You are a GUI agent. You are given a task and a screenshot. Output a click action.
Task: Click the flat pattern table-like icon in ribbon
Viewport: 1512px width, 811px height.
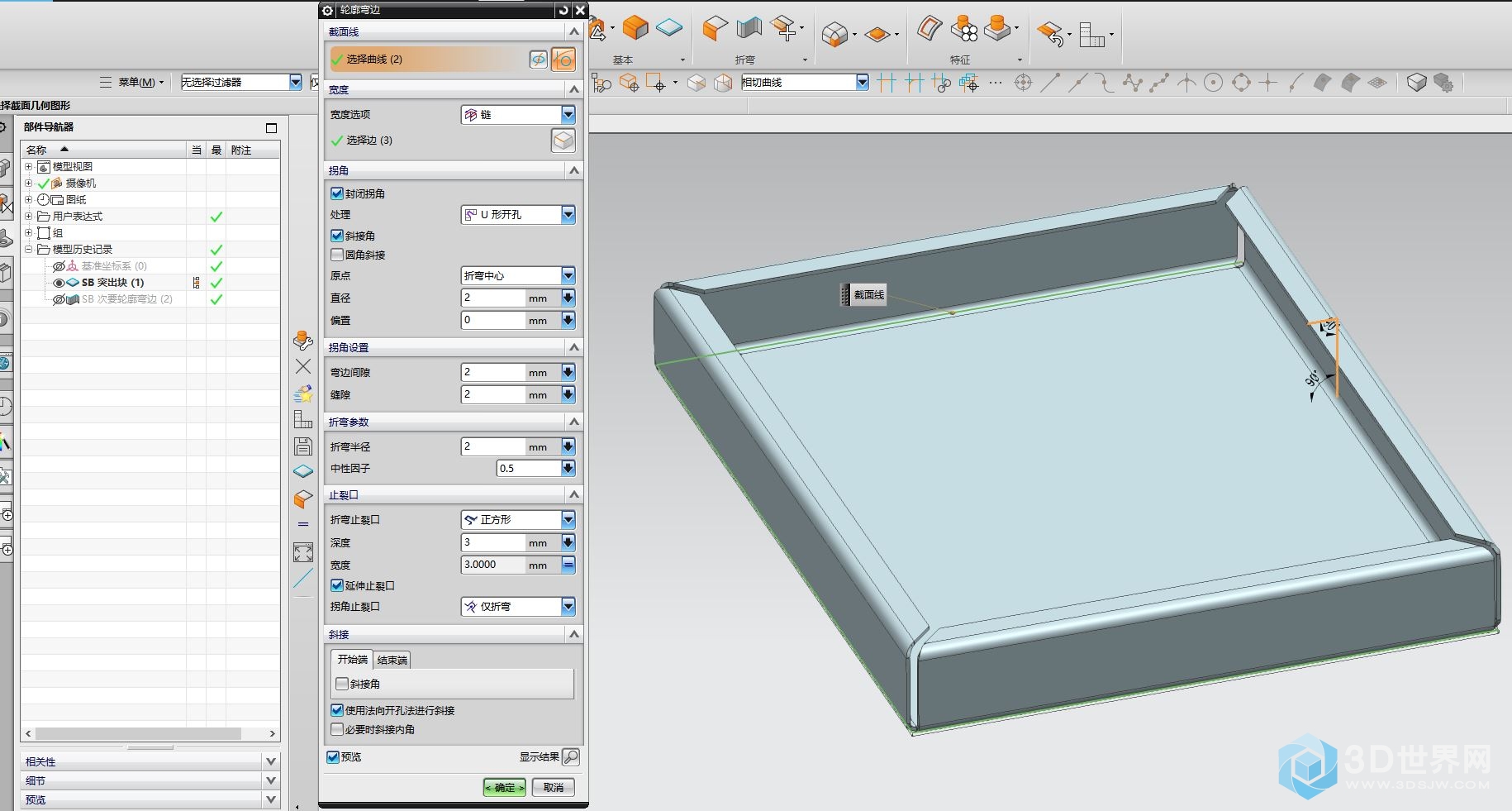tap(1091, 34)
